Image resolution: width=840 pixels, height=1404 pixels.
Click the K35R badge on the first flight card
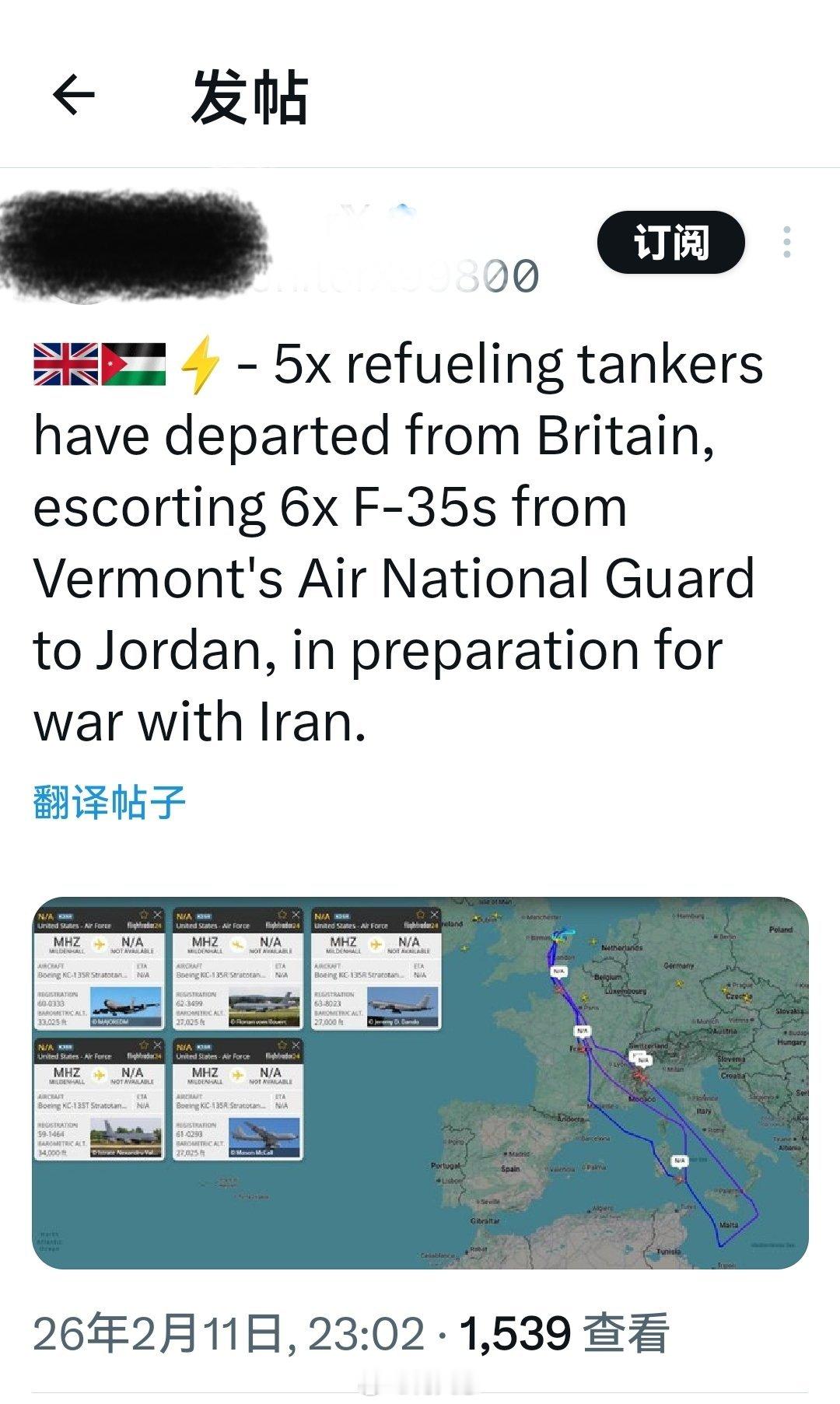point(67,915)
